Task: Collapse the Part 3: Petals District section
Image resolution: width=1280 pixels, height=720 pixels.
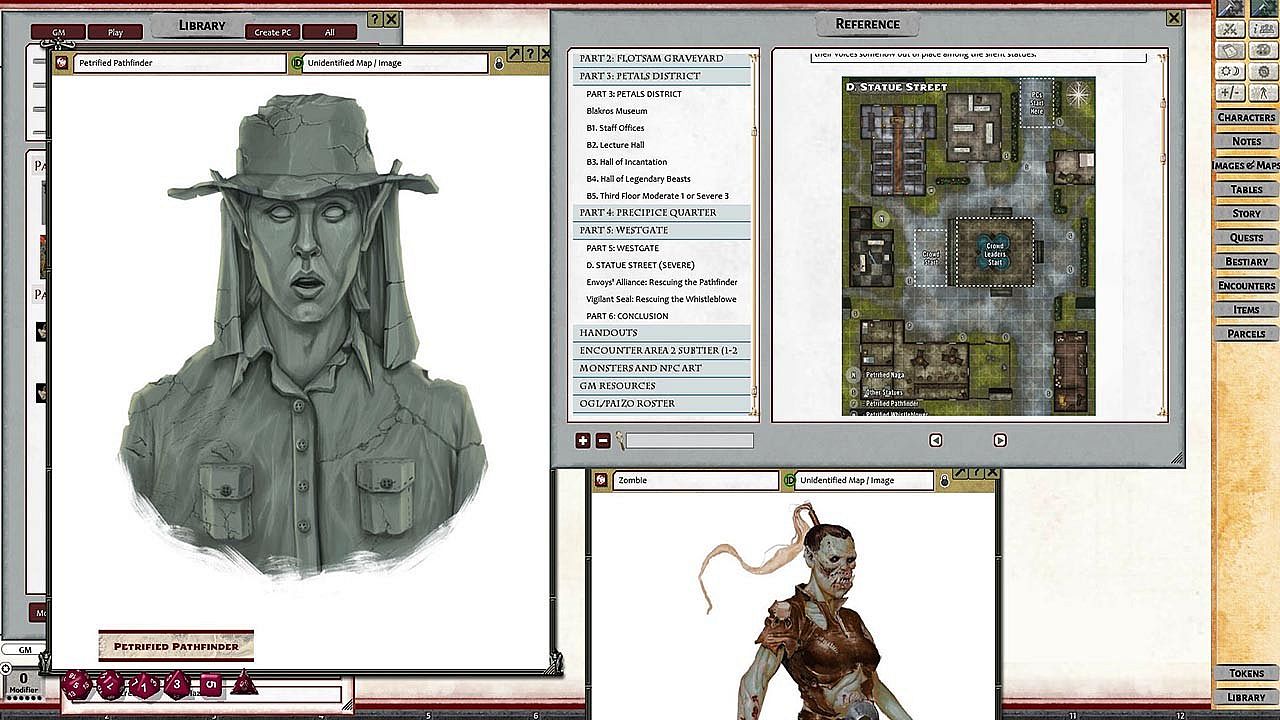Action: point(662,76)
